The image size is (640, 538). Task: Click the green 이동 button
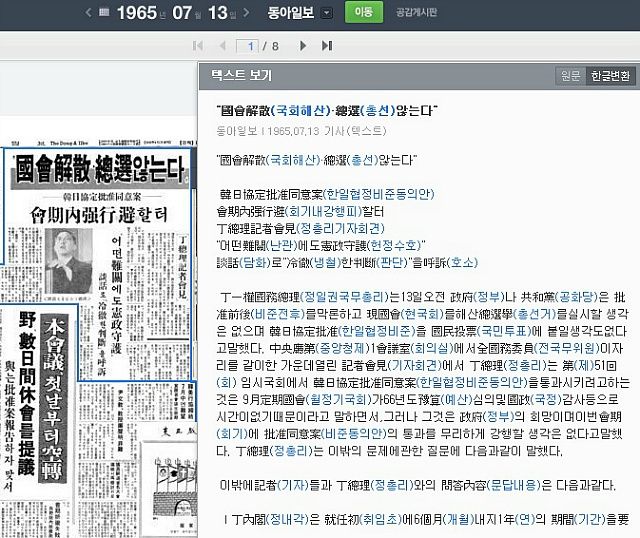tap(364, 12)
